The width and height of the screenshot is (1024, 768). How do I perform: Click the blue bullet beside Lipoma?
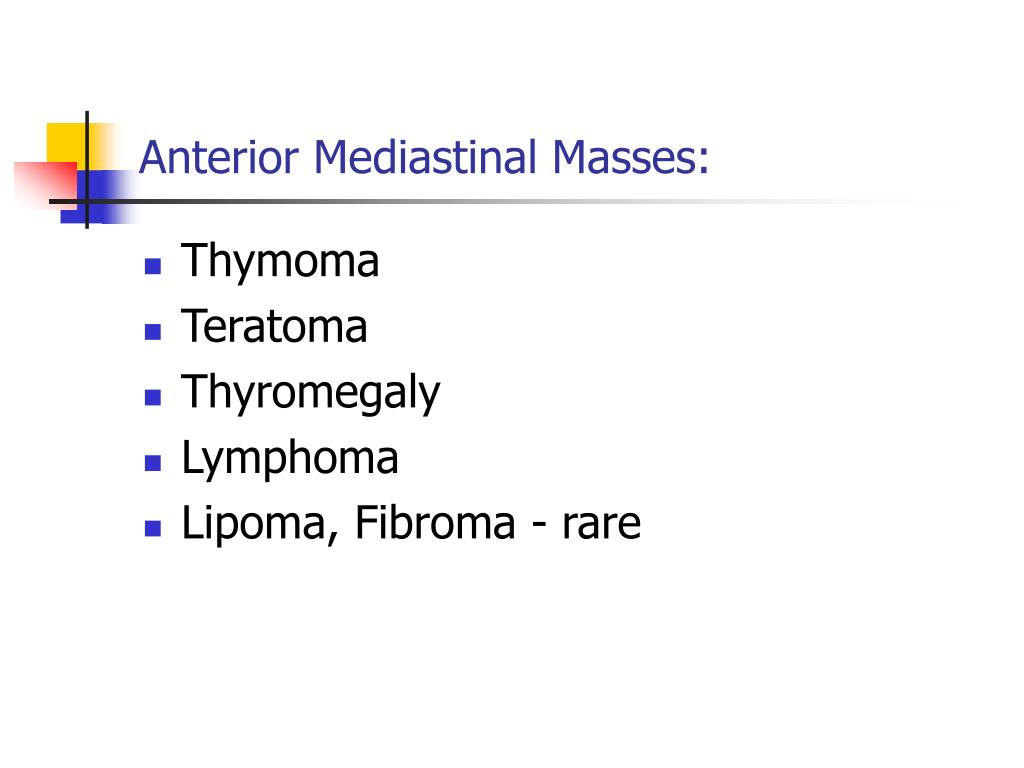click(x=153, y=528)
